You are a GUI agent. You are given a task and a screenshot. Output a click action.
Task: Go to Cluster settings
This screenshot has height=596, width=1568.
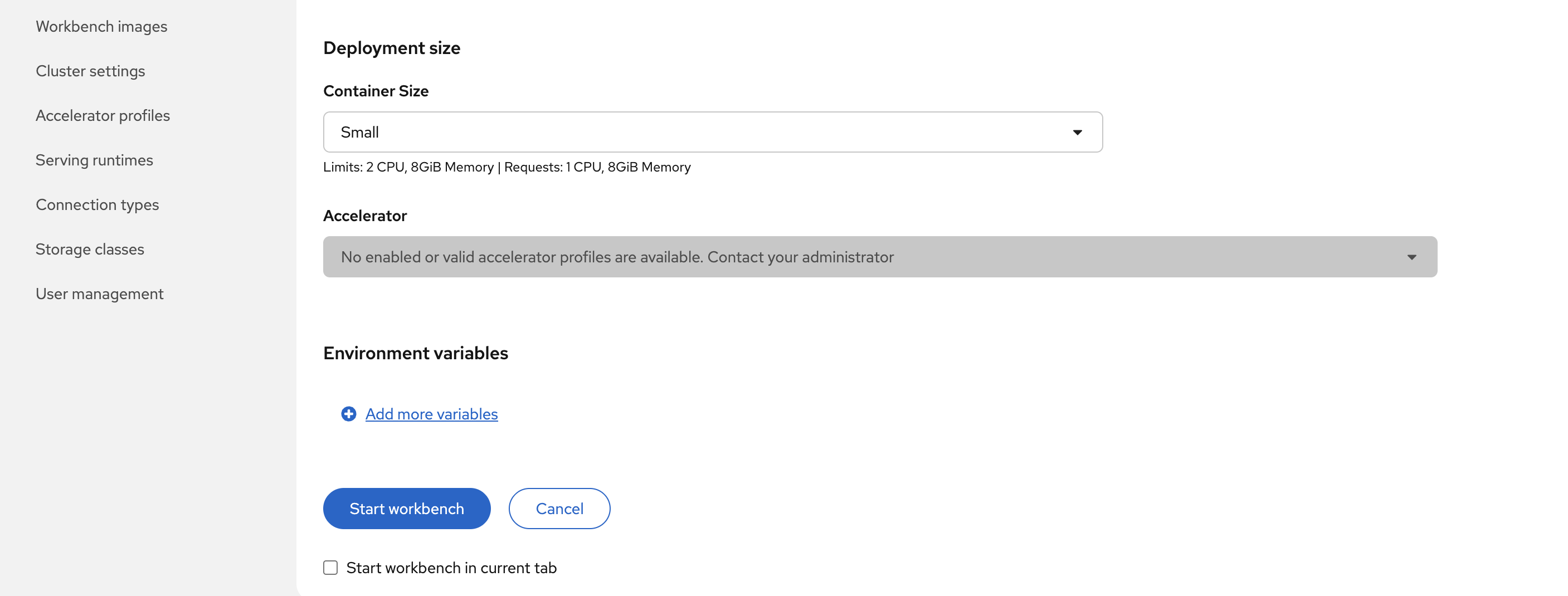[x=90, y=71]
